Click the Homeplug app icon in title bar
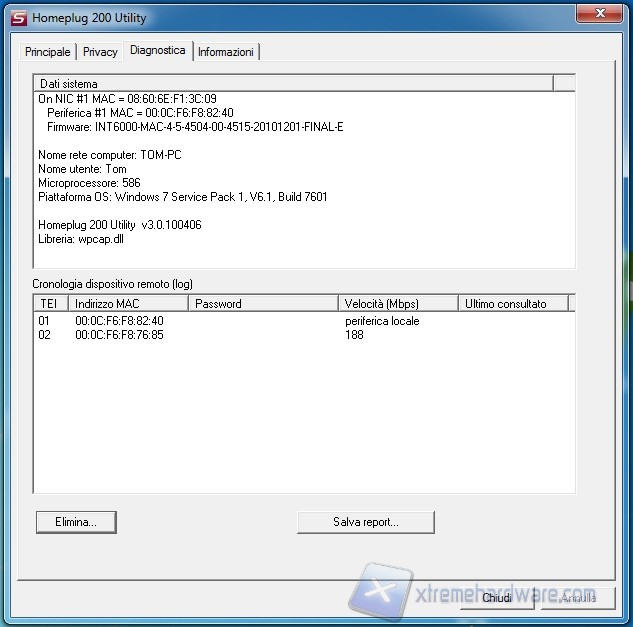Screen dimensions: 633x627 (x=17, y=17)
